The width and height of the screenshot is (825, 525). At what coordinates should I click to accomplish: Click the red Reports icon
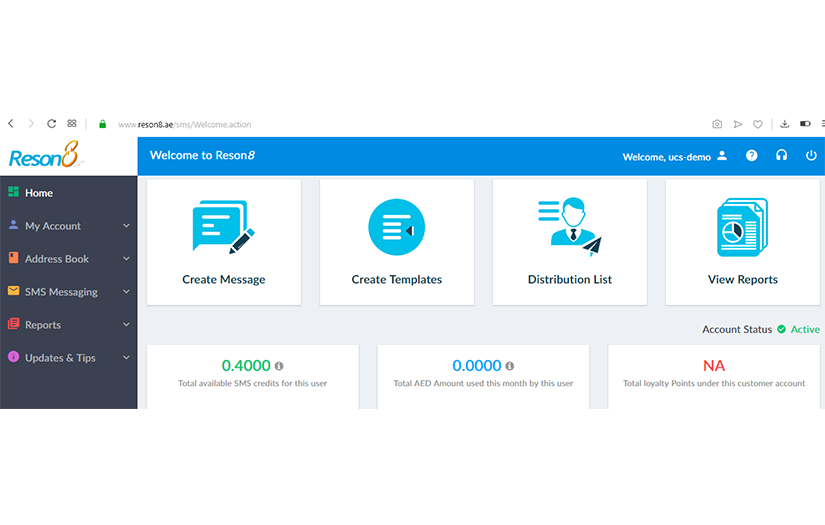click(14, 324)
